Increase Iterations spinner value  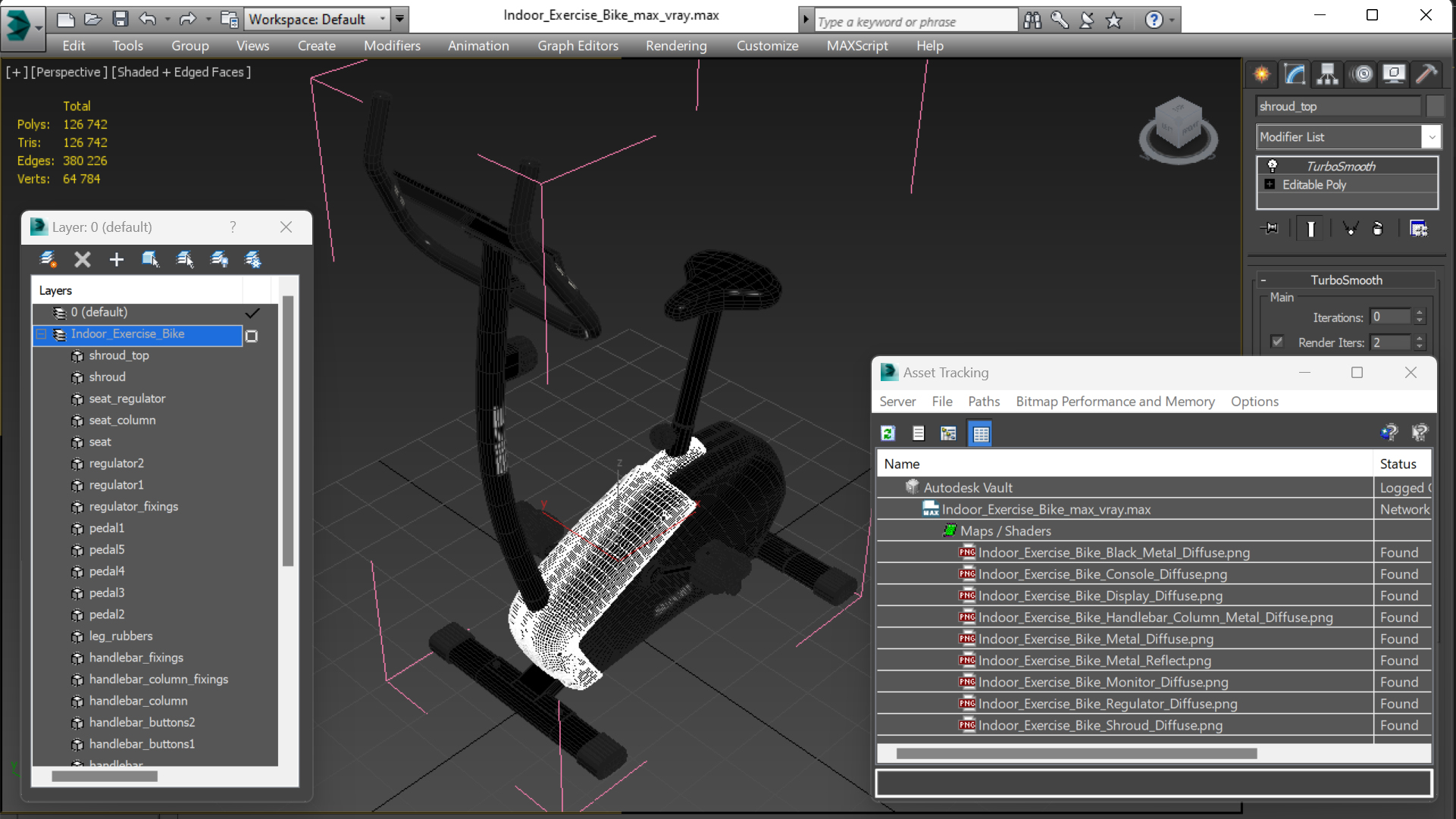coord(1420,313)
